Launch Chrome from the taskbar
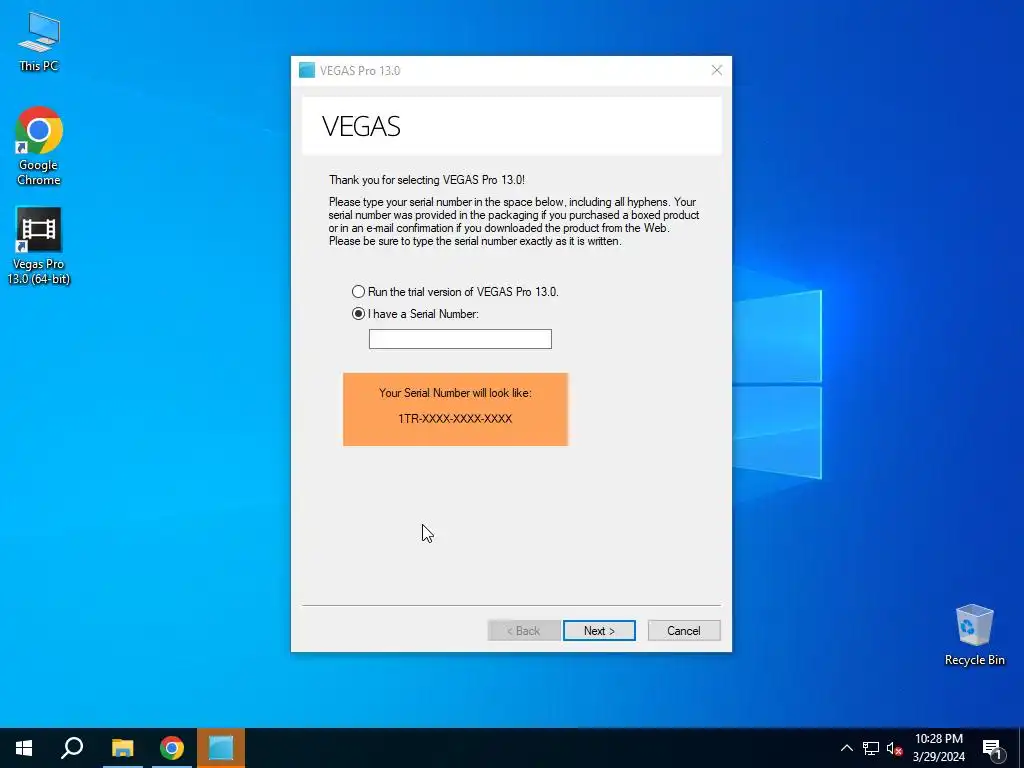 coord(172,748)
